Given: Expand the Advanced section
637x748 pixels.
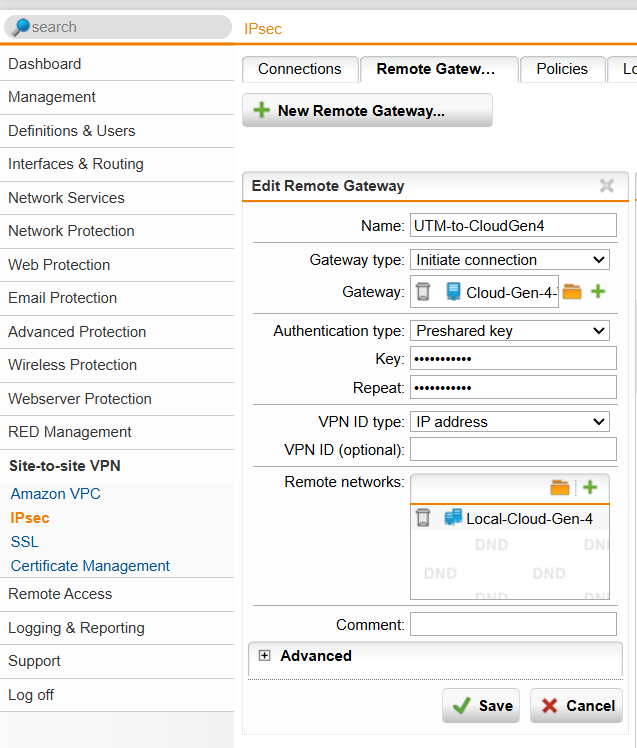Looking at the screenshot, I should 265,656.
